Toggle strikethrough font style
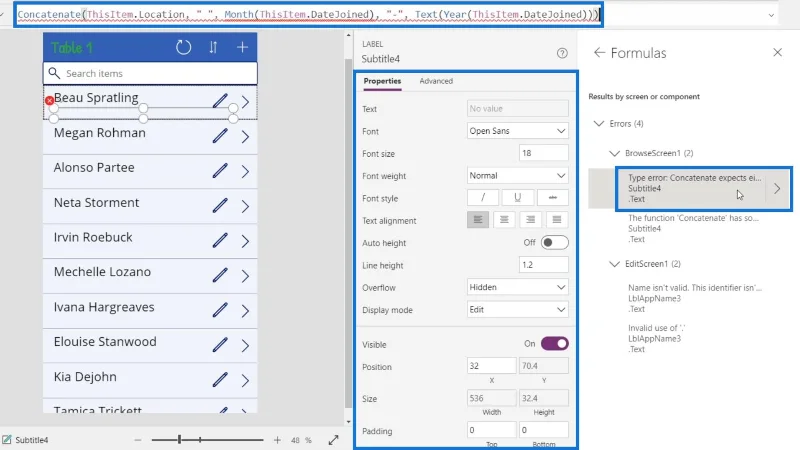Screen dimensions: 800x450 (x=553, y=197)
